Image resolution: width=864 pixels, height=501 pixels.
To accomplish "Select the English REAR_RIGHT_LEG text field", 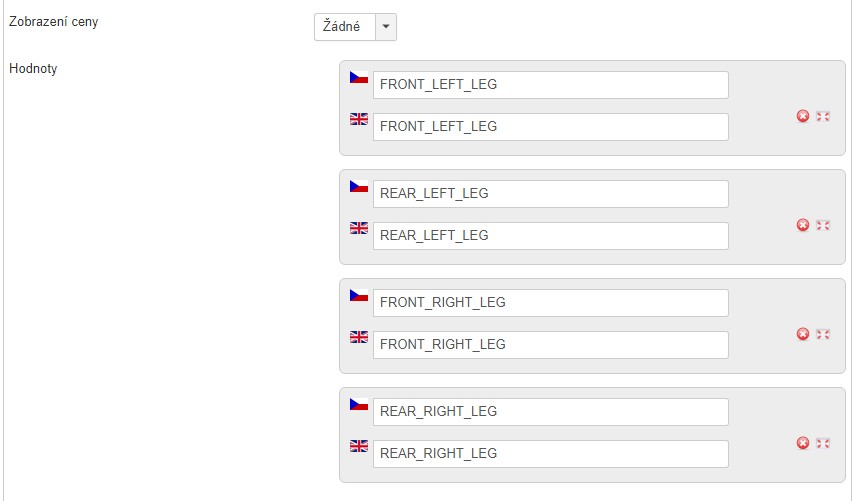I will 550,454.
